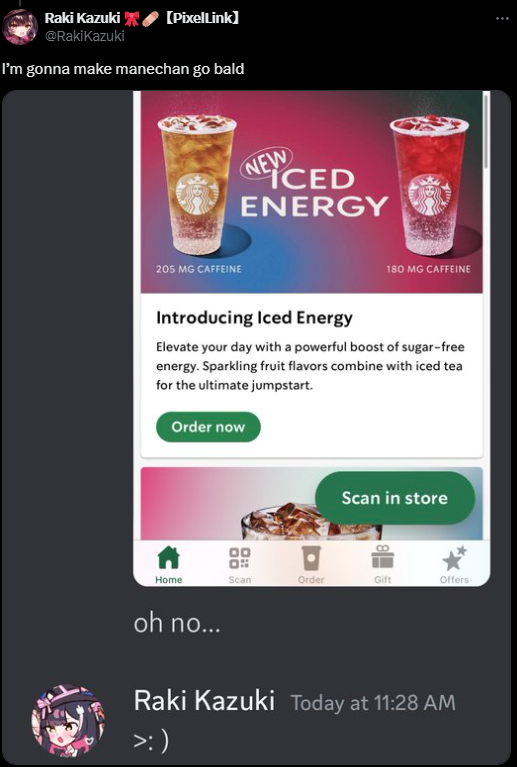Tap the green Order now button
517x767 pixels.
click(x=208, y=427)
